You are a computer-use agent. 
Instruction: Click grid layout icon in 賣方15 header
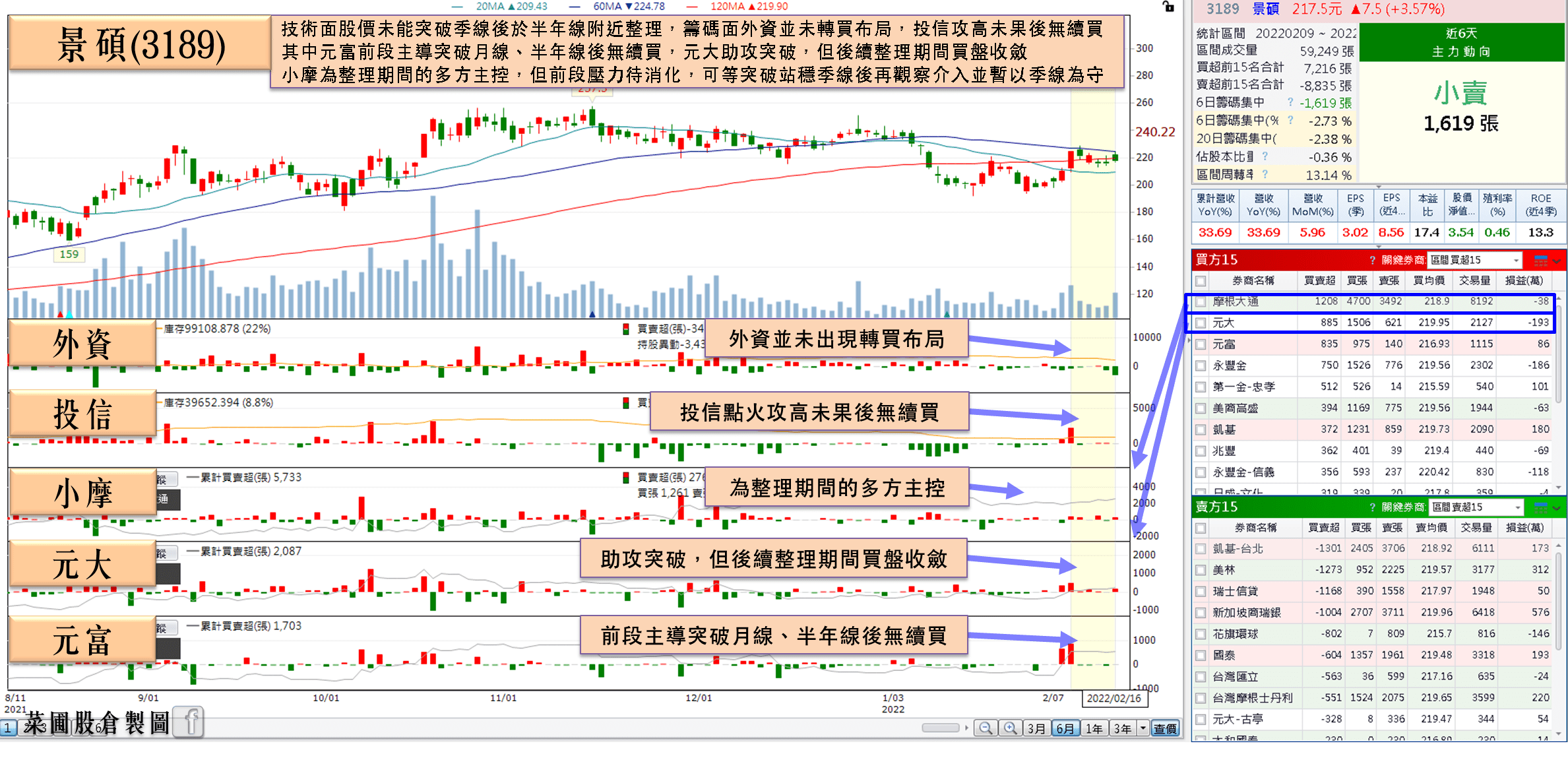point(1541,507)
